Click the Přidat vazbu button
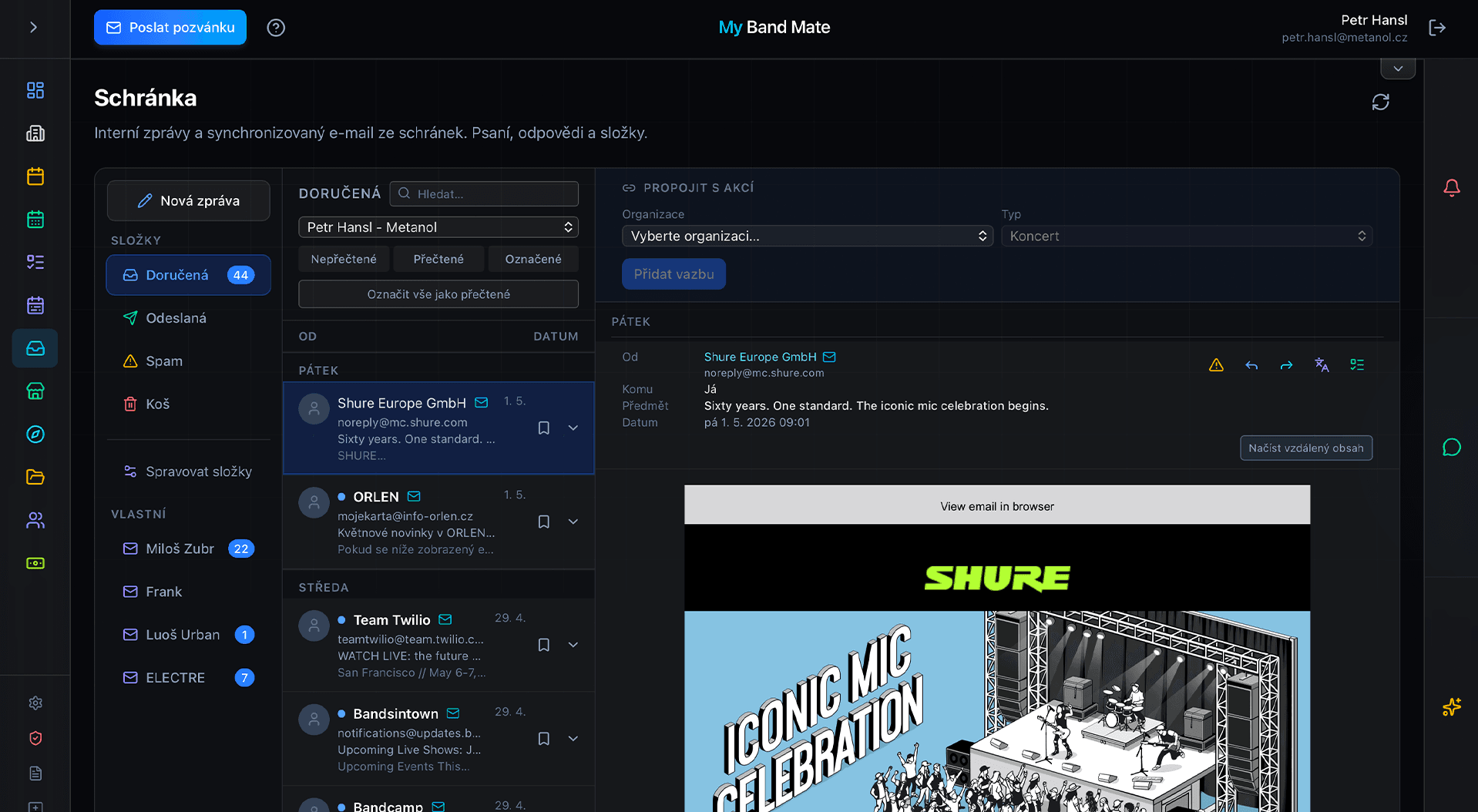 [x=674, y=274]
